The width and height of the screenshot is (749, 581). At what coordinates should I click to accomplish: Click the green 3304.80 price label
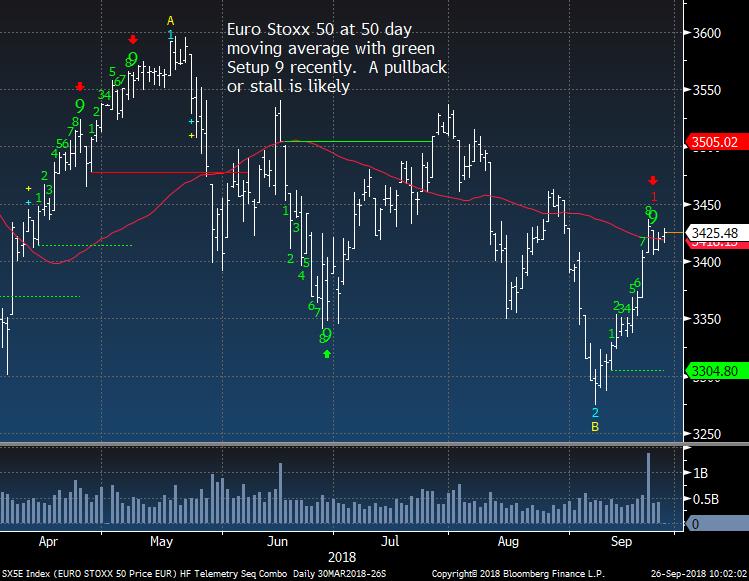[x=715, y=371]
